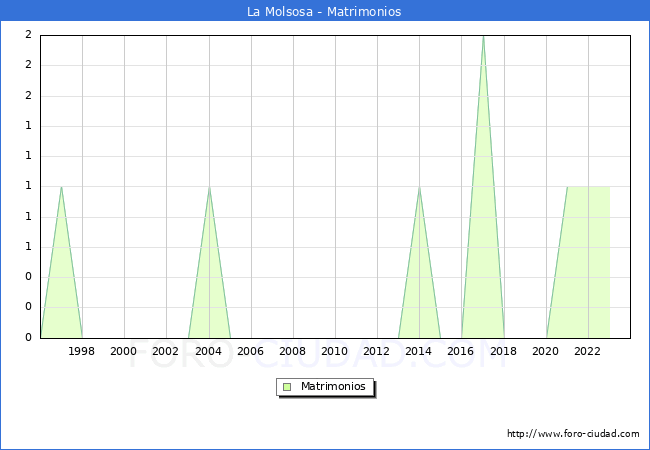Click the 2010 x-axis label
Viewport: 650px width, 450px height.
pyautogui.click(x=335, y=351)
